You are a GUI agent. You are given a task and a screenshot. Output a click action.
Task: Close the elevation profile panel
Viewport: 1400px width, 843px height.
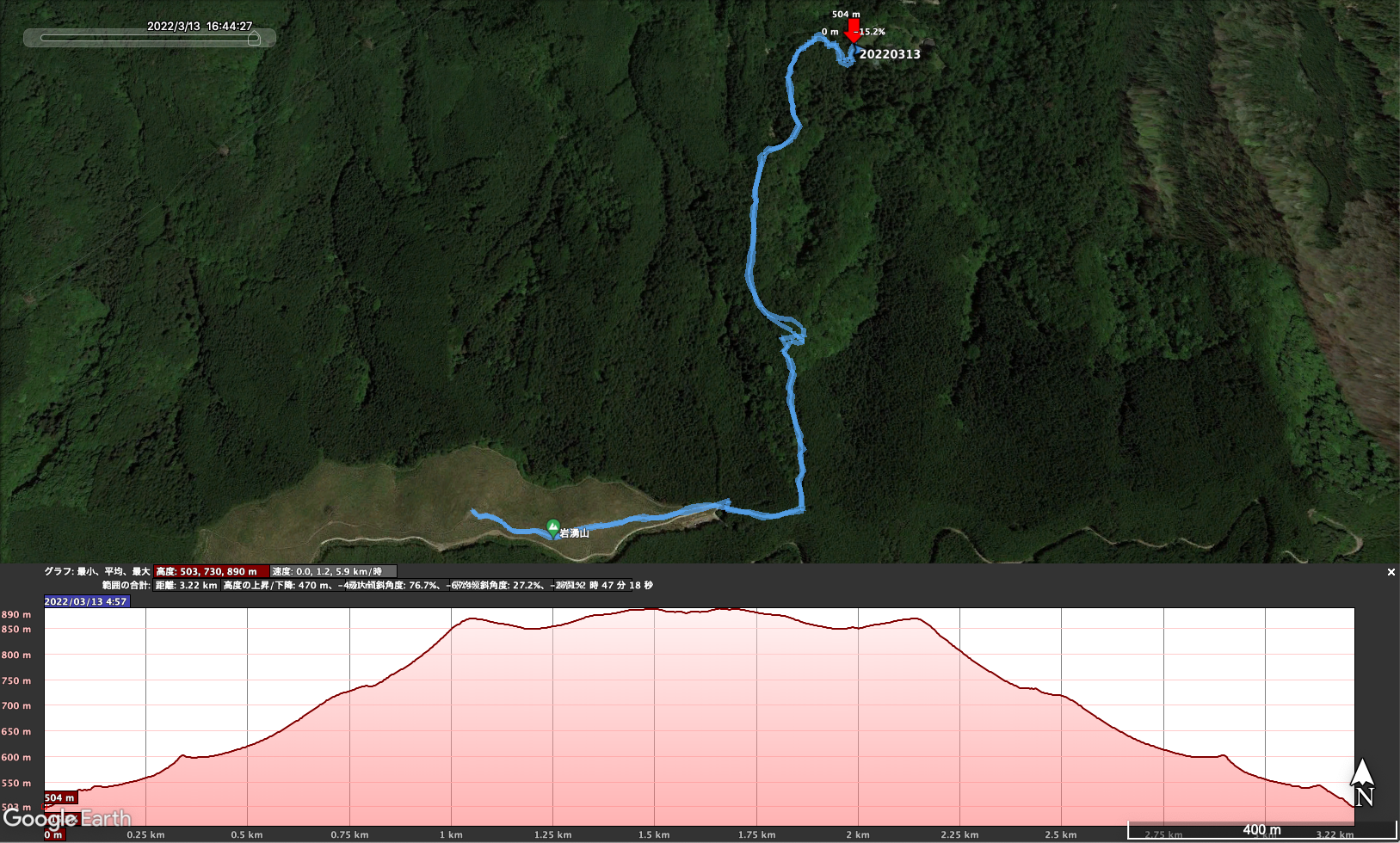[1391, 572]
